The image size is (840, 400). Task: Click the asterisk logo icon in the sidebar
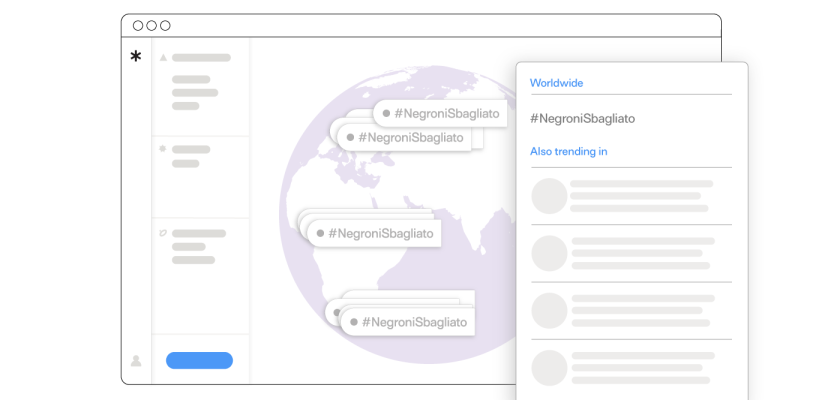(x=136, y=57)
